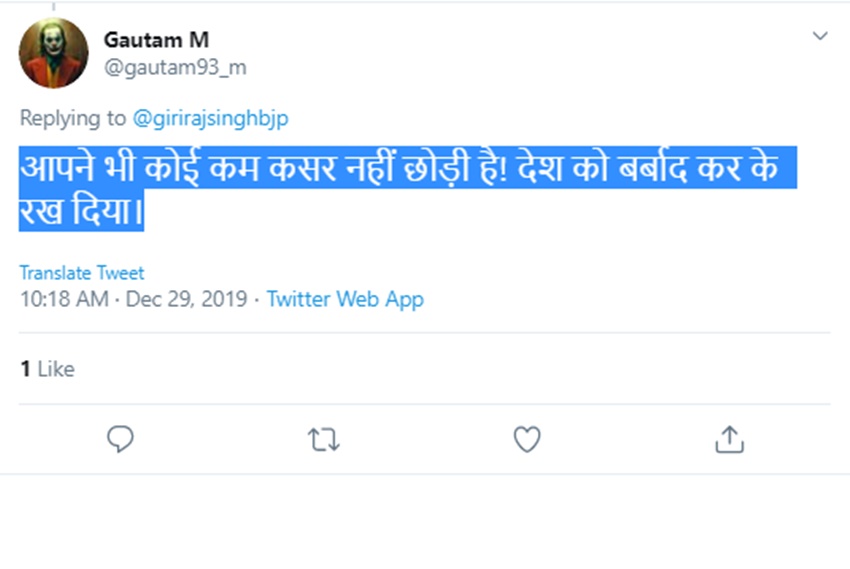Open Gautam M's profile picture
This screenshot has width=850, height=569.
(54, 53)
